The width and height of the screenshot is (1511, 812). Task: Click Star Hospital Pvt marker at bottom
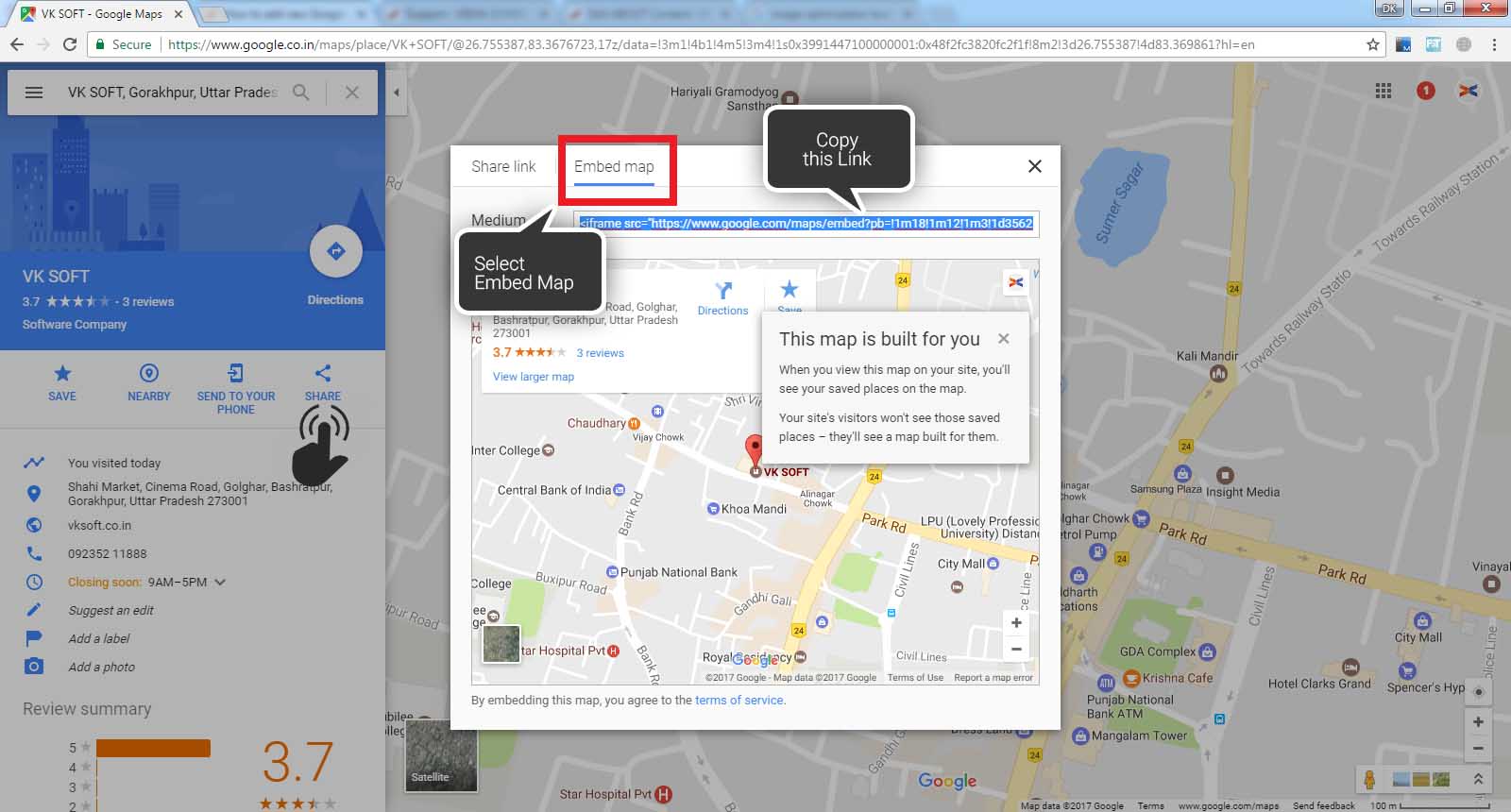point(664,795)
